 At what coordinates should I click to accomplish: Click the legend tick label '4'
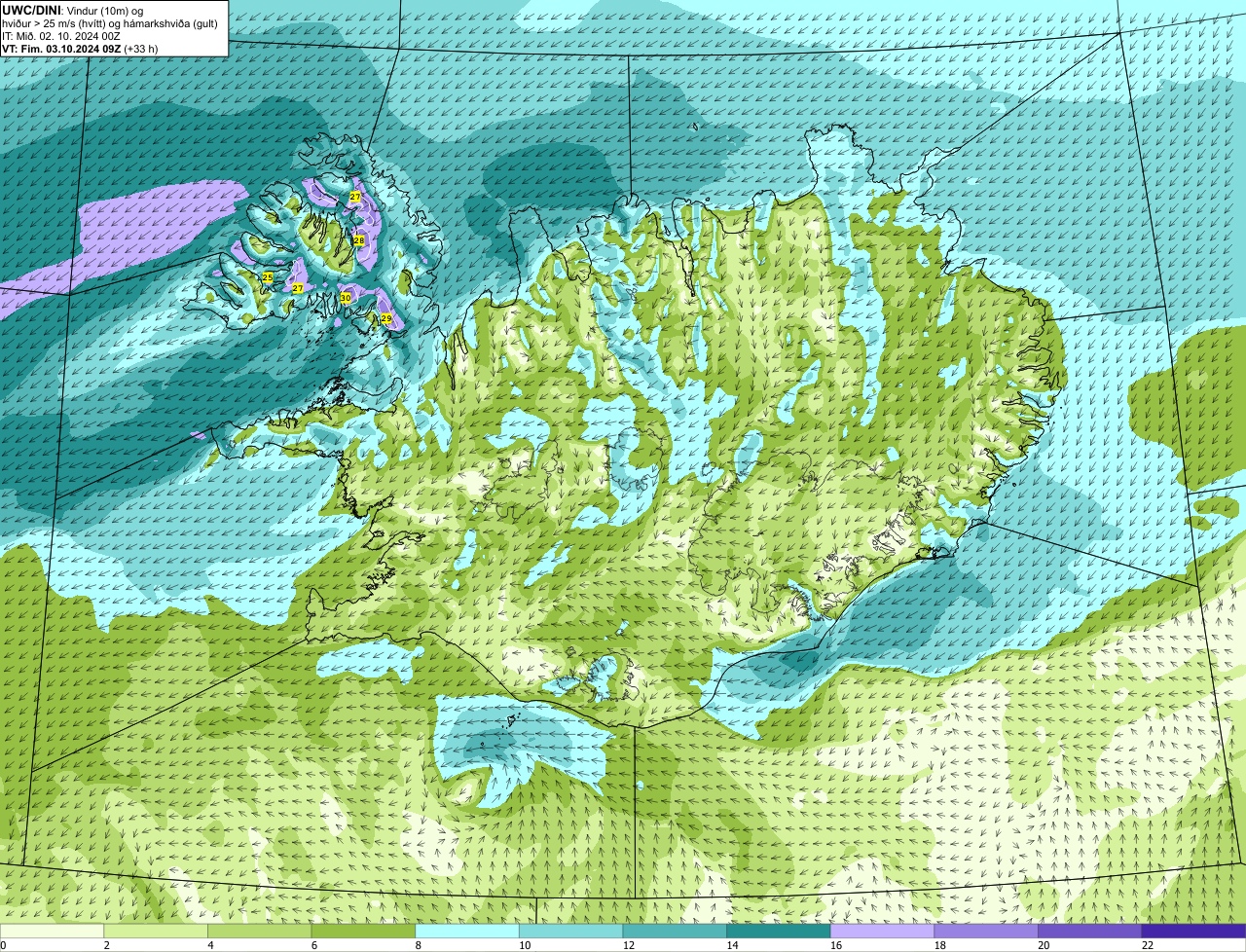210,945
